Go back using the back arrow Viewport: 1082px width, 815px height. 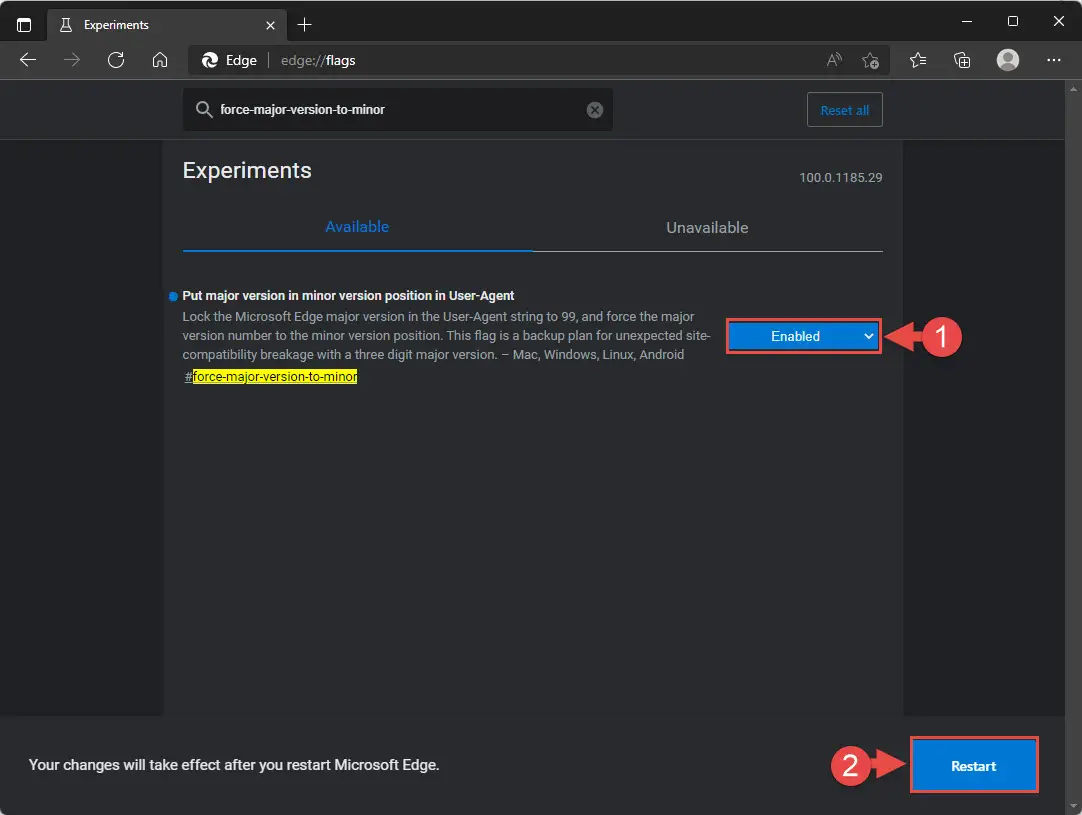(28, 60)
